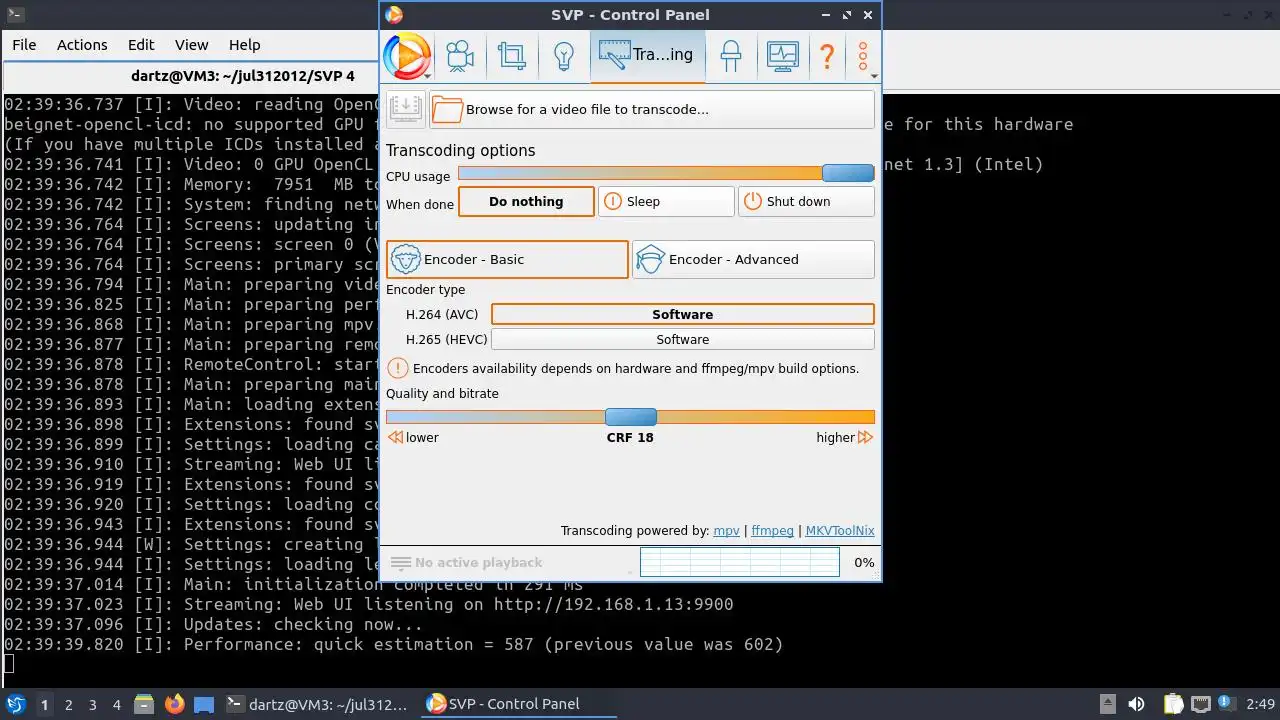The image size is (1280, 720).
Task: Click the CRF 18 value label
Action: [x=630, y=437]
